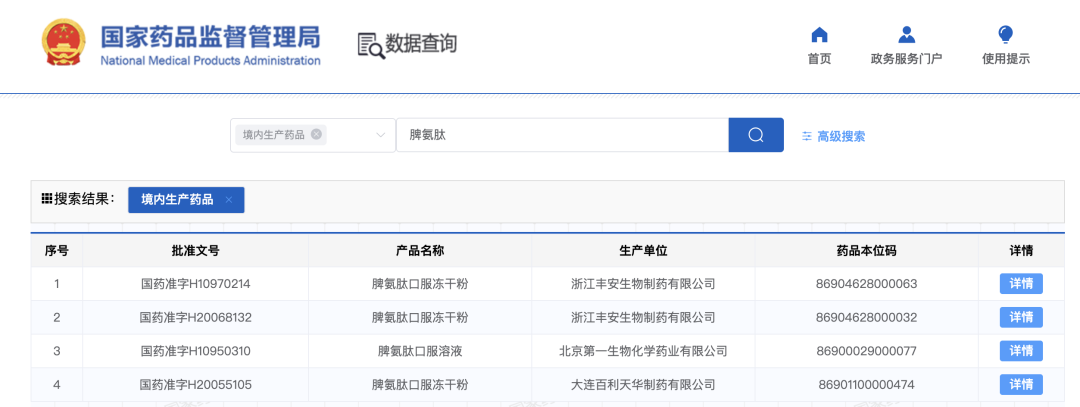The image size is (1080, 407).
Task: Click 浙江丰安生物制药有限公司 in row 2
Action: pyautogui.click(x=643, y=317)
